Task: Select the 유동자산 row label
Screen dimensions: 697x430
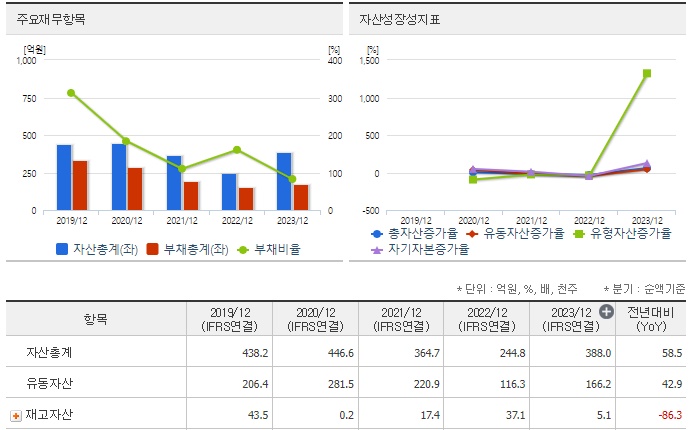Action: pyautogui.click(x=49, y=383)
